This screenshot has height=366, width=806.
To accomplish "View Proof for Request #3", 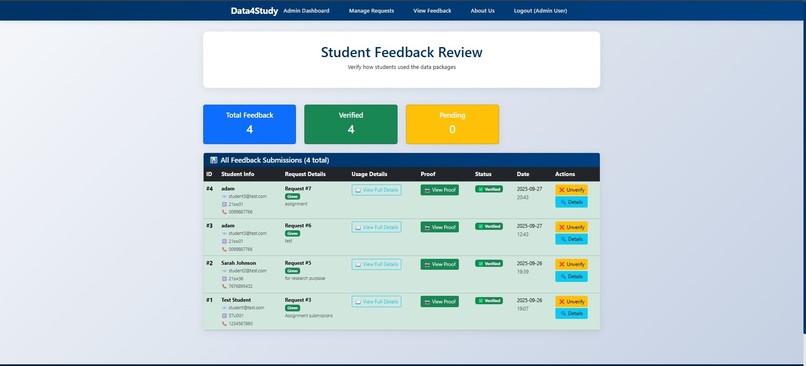I will click(x=439, y=302).
